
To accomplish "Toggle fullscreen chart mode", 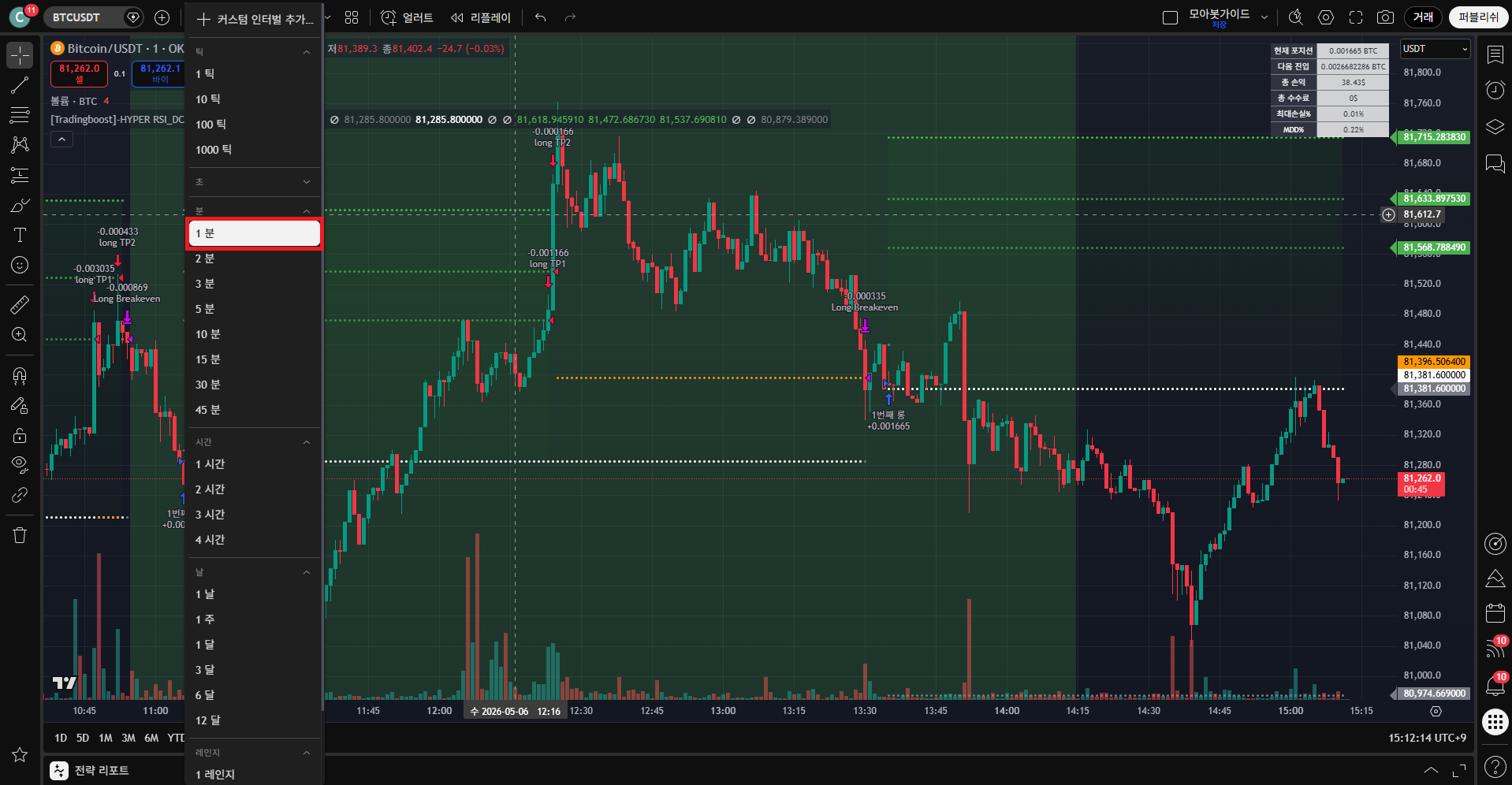I will 1356,17.
